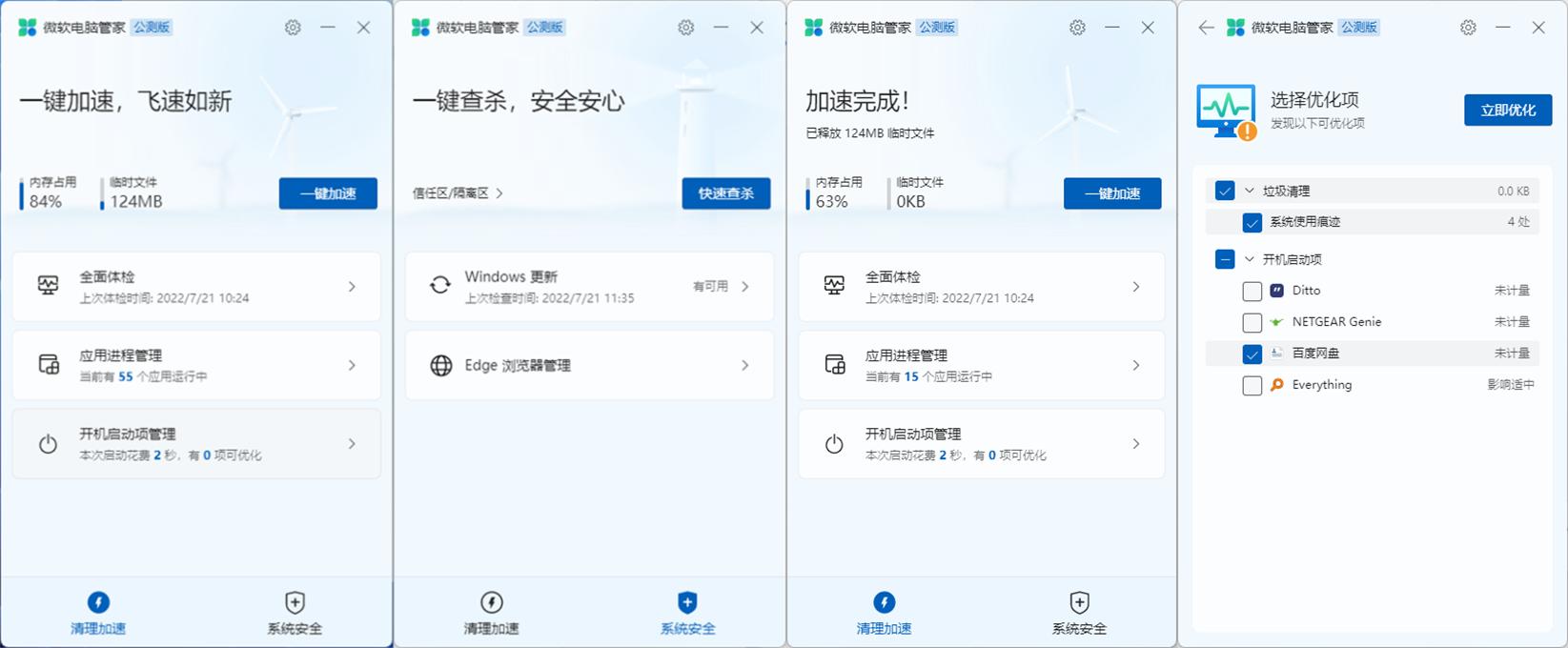Click 清理加速 lightning icon in second window
This screenshot has height=648, width=1568.
(492, 602)
